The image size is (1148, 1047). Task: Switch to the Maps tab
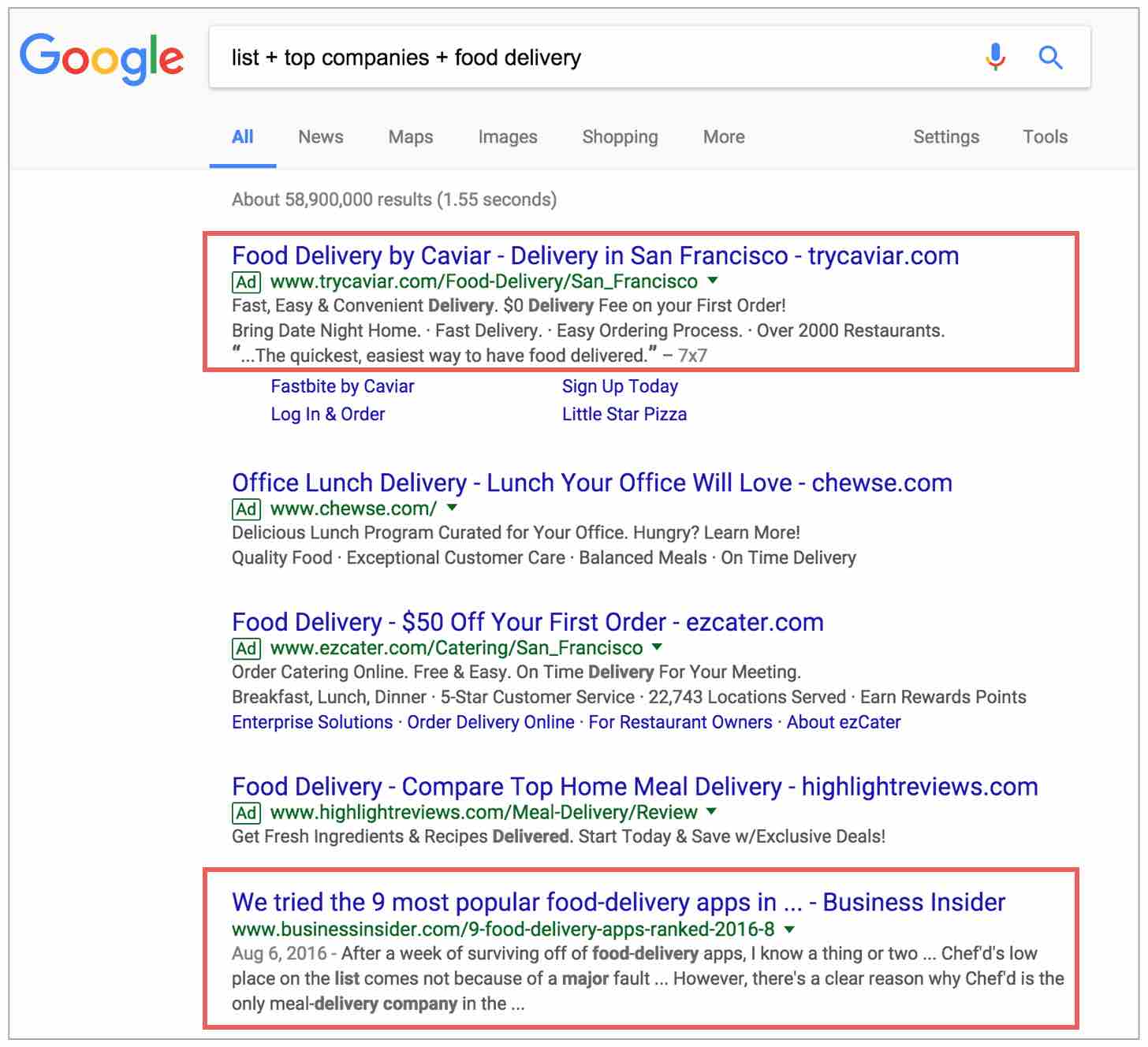coord(411,137)
